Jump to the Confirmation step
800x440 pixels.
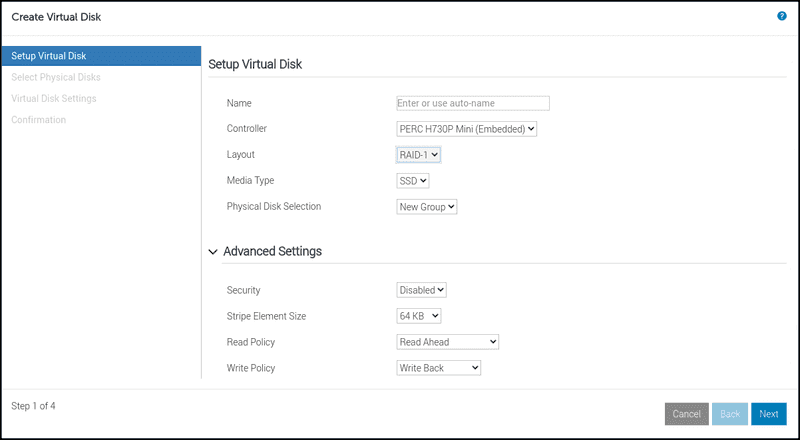tap(39, 120)
